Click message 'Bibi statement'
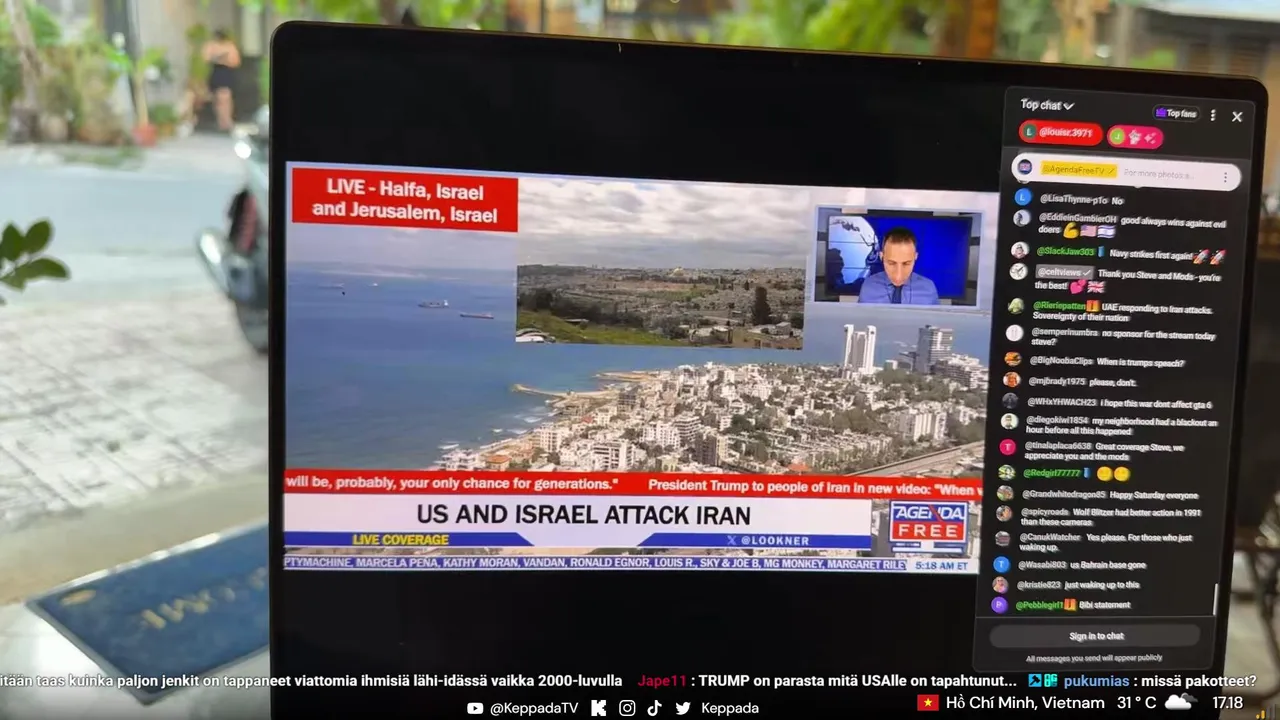Viewport: 1280px width, 720px height. pyautogui.click(x=1104, y=605)
